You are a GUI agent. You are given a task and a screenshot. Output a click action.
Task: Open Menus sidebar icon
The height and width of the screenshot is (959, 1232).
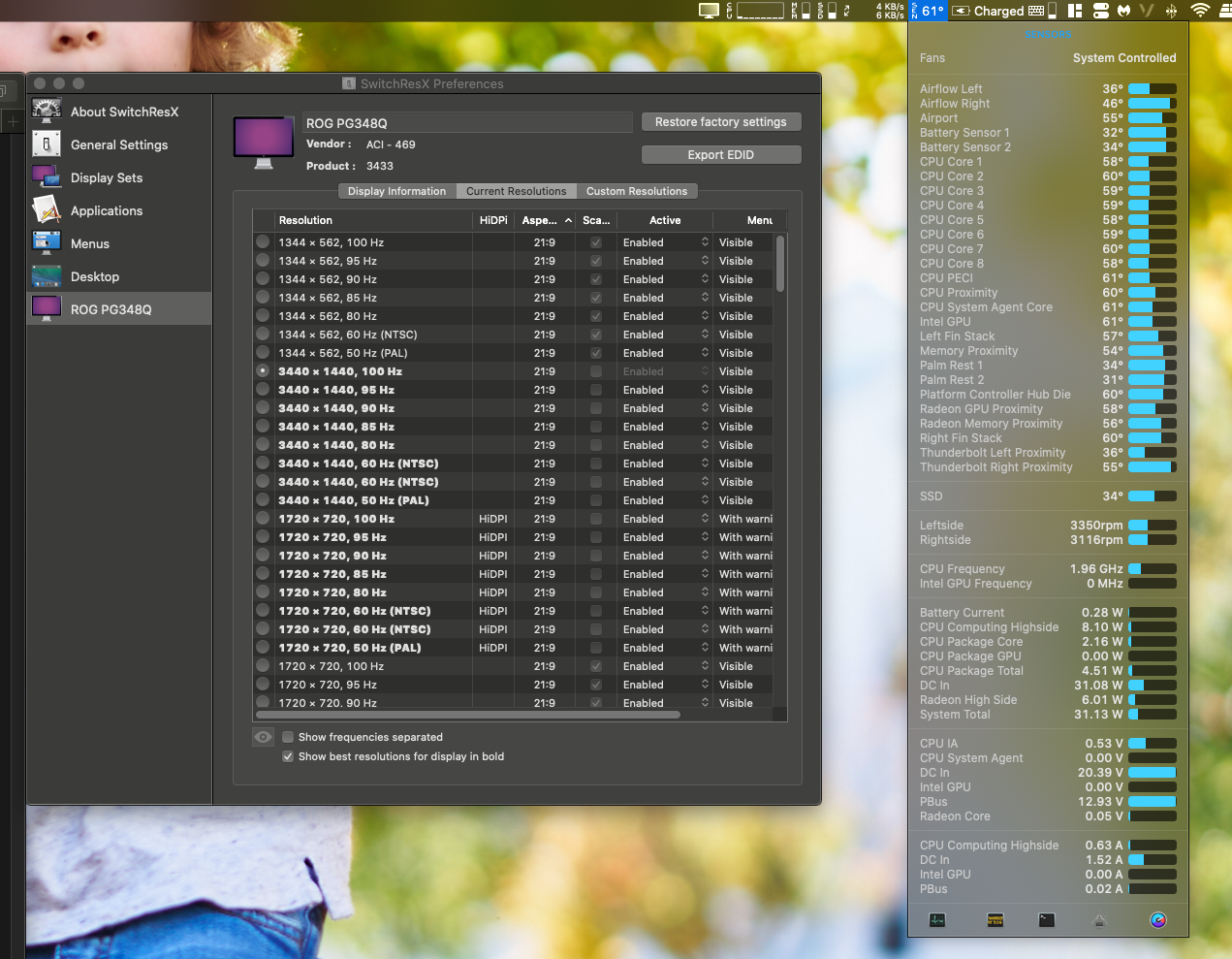coord(47,243)
